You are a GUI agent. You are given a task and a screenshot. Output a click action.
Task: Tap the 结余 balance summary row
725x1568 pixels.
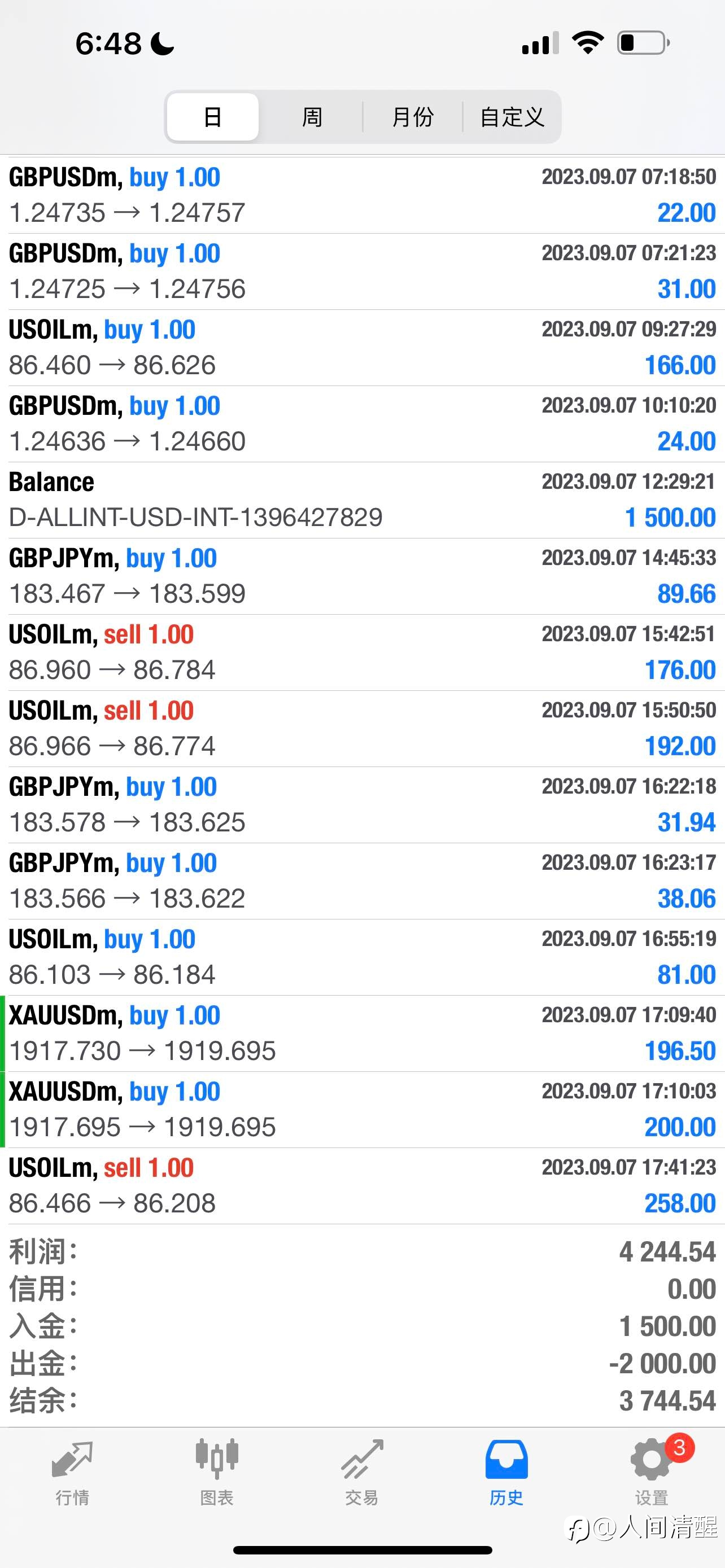point(362,1401)
